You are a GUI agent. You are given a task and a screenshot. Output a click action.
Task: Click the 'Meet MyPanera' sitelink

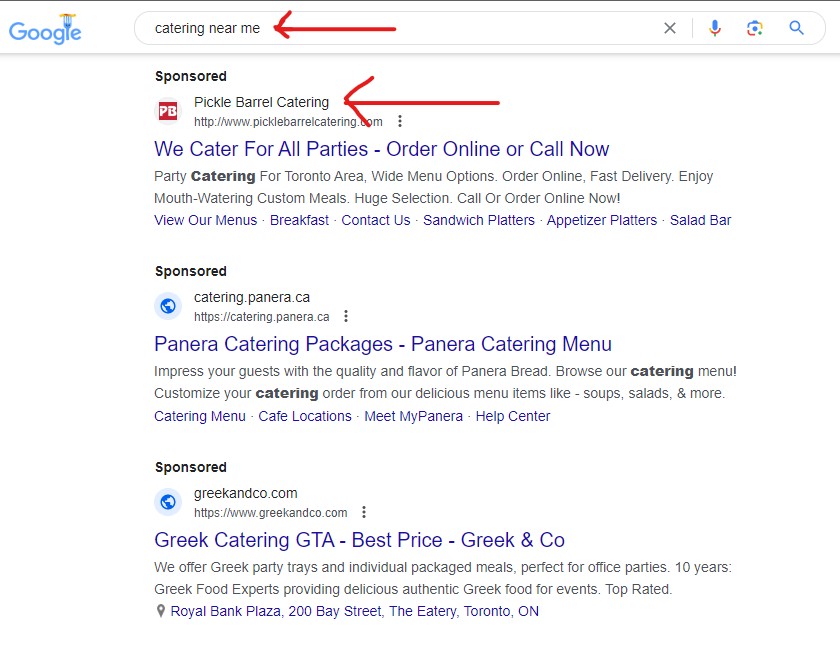coord(413,416)
